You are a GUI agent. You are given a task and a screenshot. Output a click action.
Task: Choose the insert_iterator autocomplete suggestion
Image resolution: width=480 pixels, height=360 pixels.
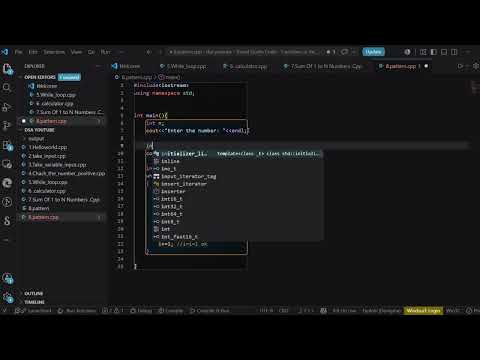point(237,184)
